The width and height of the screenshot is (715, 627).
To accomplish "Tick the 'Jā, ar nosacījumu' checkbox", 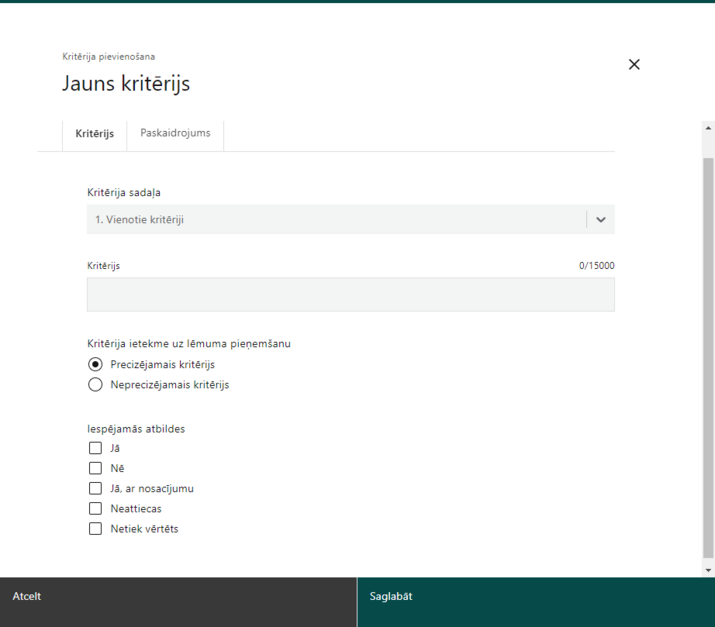I will tap(95, 488).
